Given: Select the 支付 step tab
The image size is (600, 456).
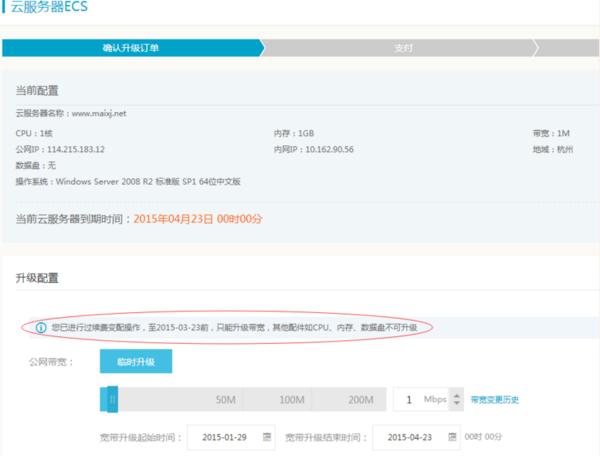Looking at the screenshot, I should pos(402,47).
